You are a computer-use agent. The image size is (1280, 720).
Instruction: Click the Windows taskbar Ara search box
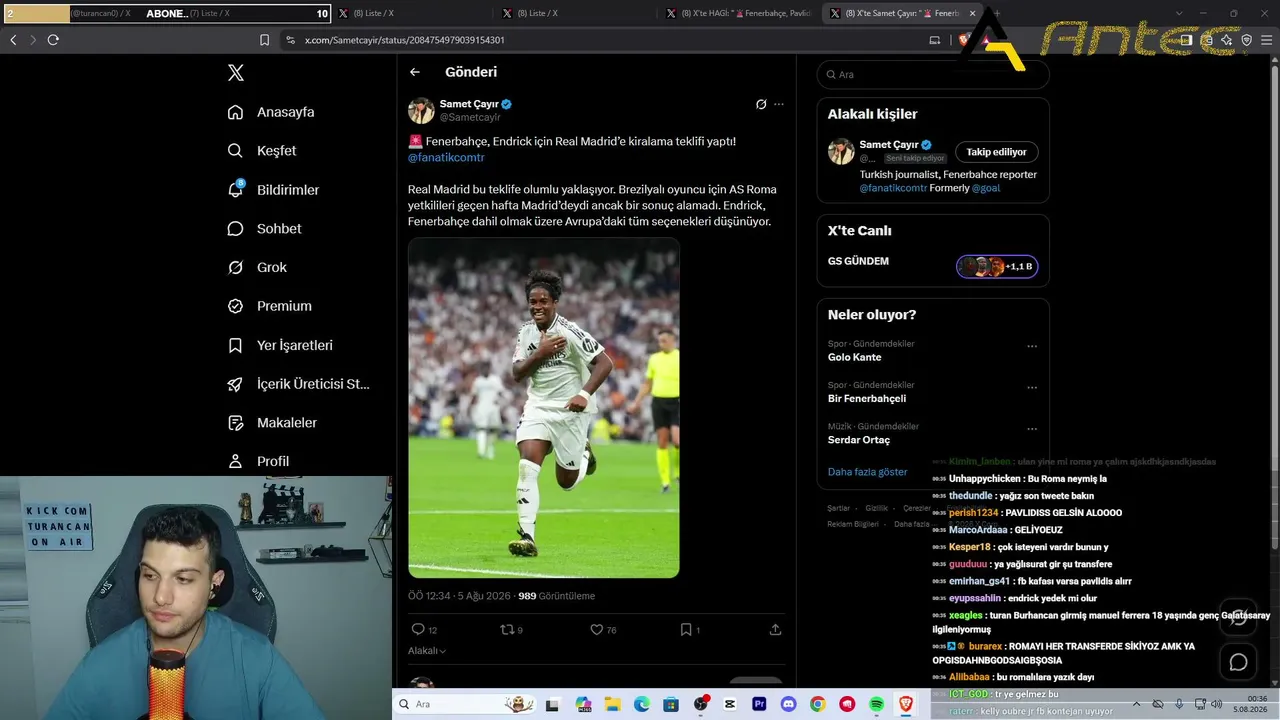point(465,704)
